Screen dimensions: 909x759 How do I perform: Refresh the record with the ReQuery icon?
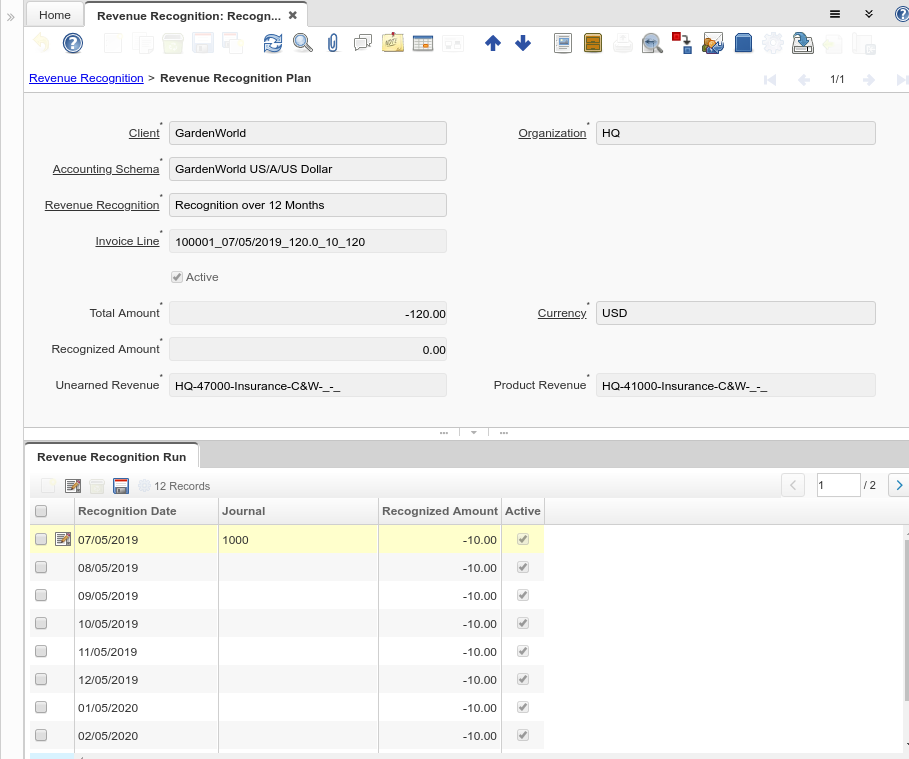pos(273,43)
